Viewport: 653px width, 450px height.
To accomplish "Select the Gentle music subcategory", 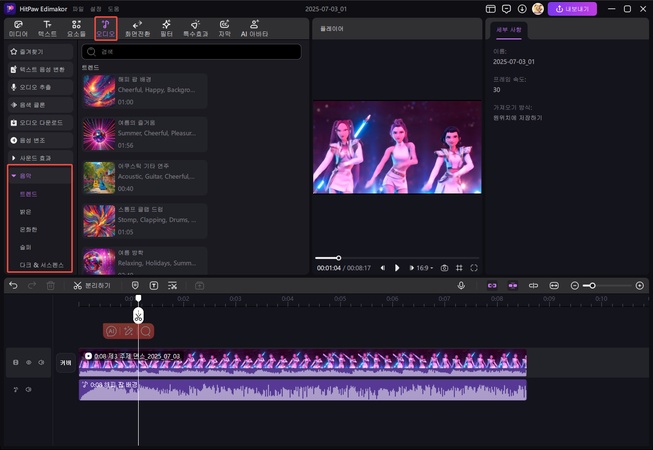I will coord(28,230).
